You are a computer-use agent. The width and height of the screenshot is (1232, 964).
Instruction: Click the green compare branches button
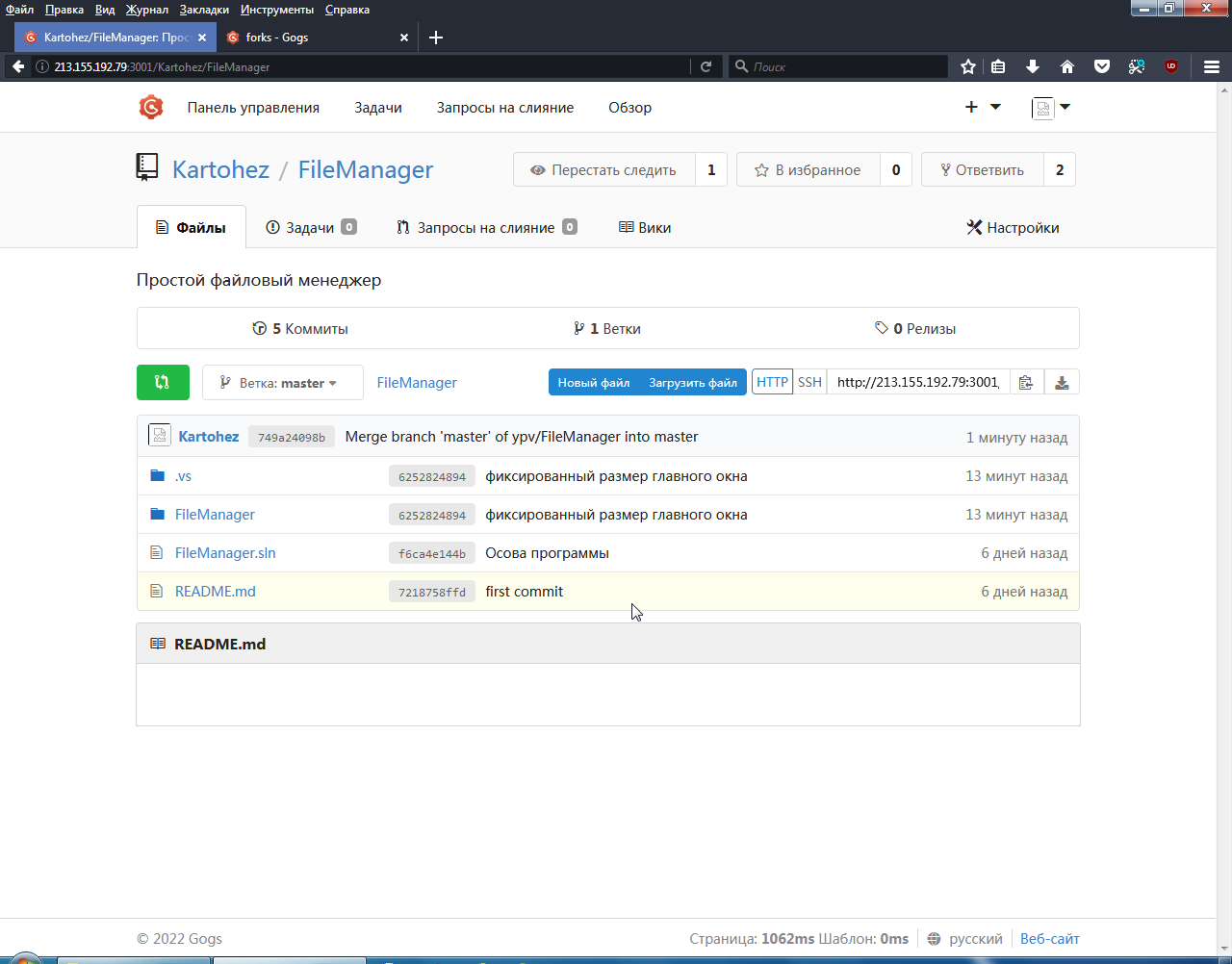(163, 382)
